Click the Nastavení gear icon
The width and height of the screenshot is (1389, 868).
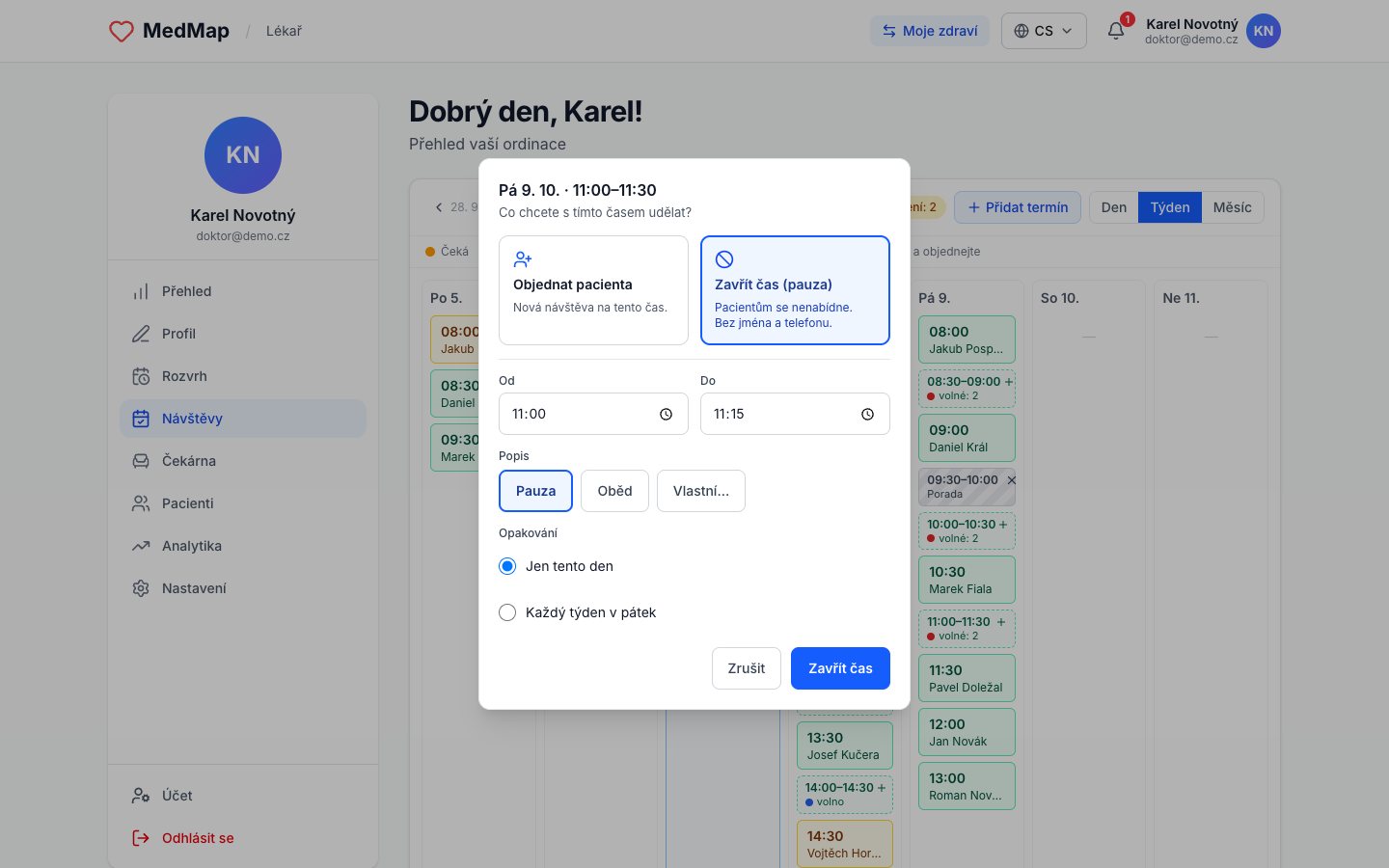(141, 588)
